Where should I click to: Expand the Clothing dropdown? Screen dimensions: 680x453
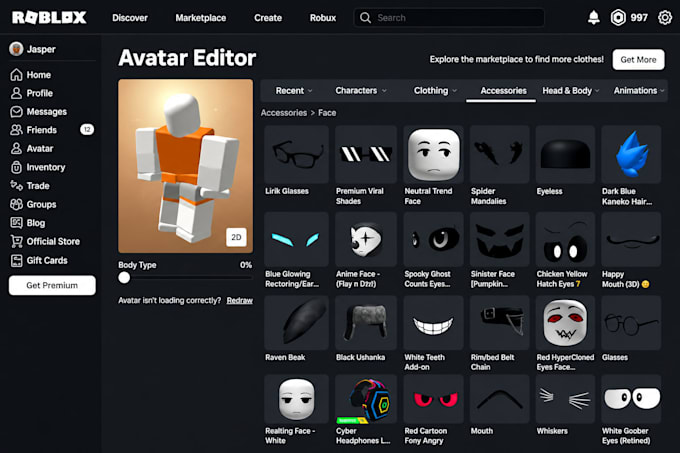(435, 91)
